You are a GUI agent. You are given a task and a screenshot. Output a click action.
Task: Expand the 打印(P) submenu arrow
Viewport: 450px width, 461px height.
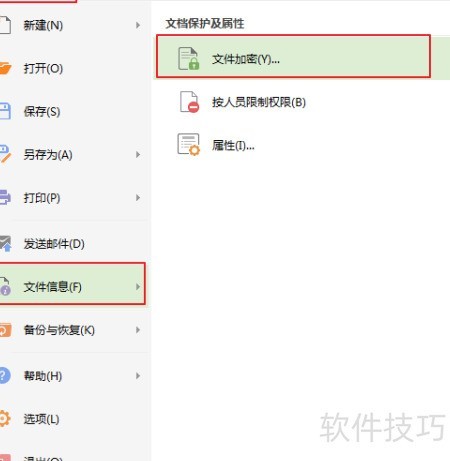(x=138, y=198)
